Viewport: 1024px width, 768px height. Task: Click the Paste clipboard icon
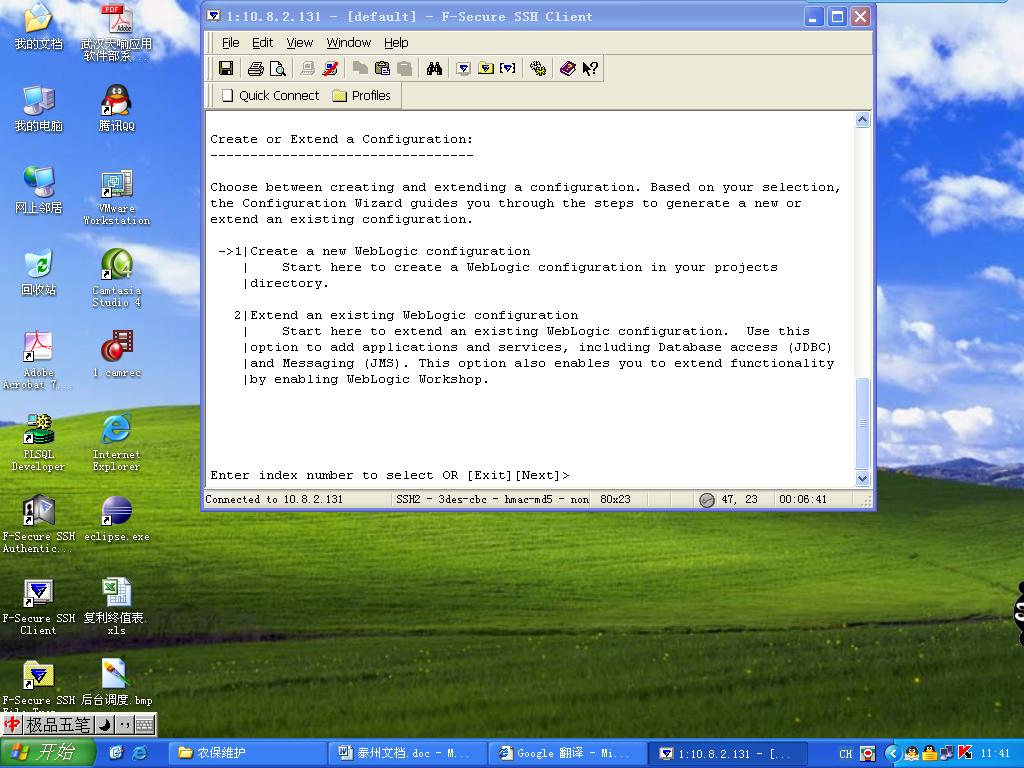click(382, 68)
